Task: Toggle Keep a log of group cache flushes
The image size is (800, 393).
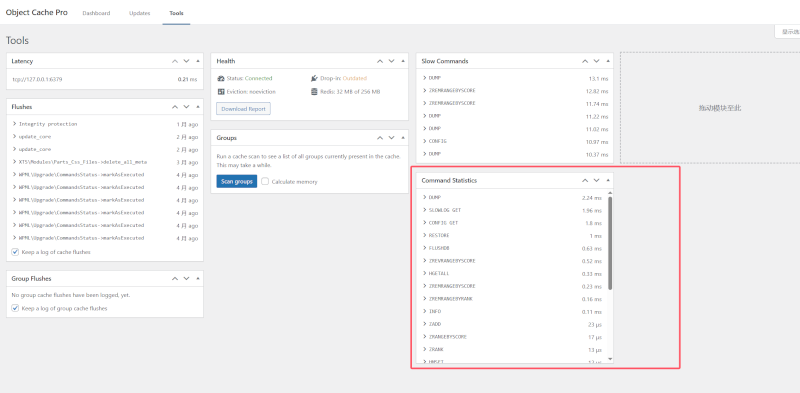Action: tap(15, 308)
